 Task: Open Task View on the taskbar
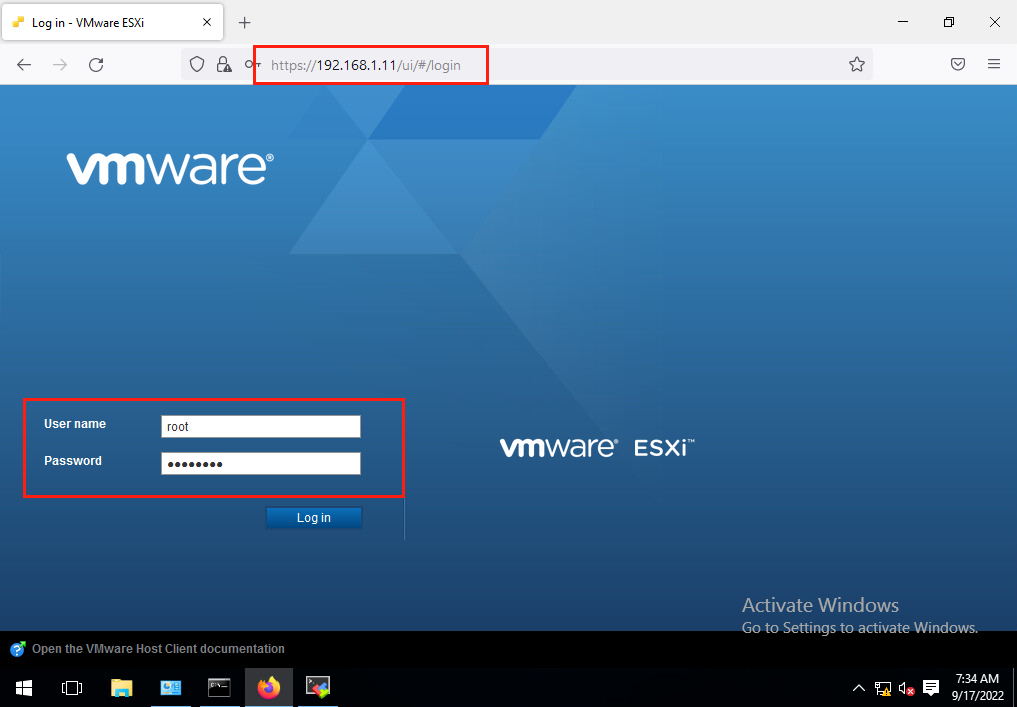point(72,688)
